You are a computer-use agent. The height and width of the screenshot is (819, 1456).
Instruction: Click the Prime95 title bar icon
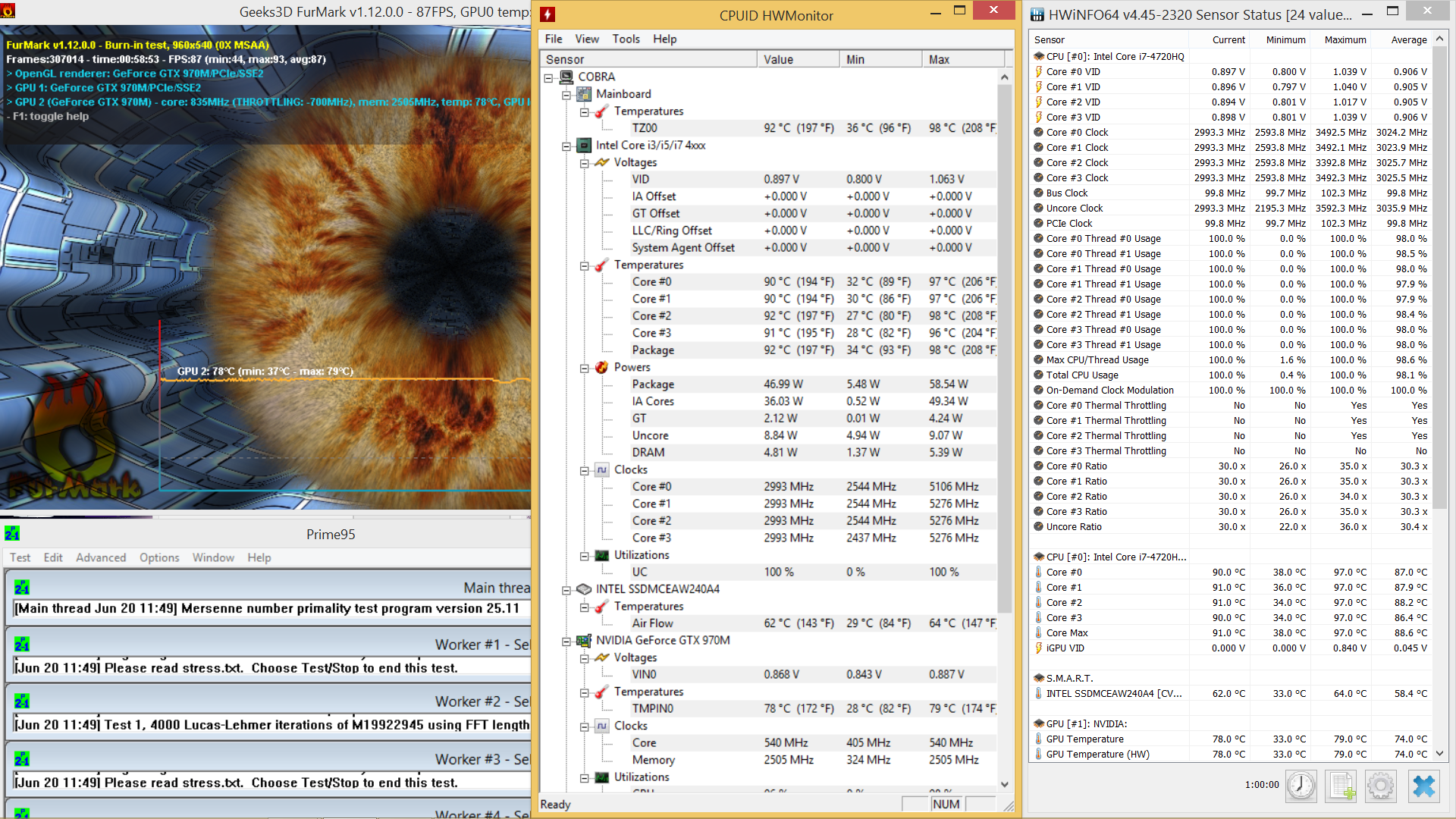[12, 534]
